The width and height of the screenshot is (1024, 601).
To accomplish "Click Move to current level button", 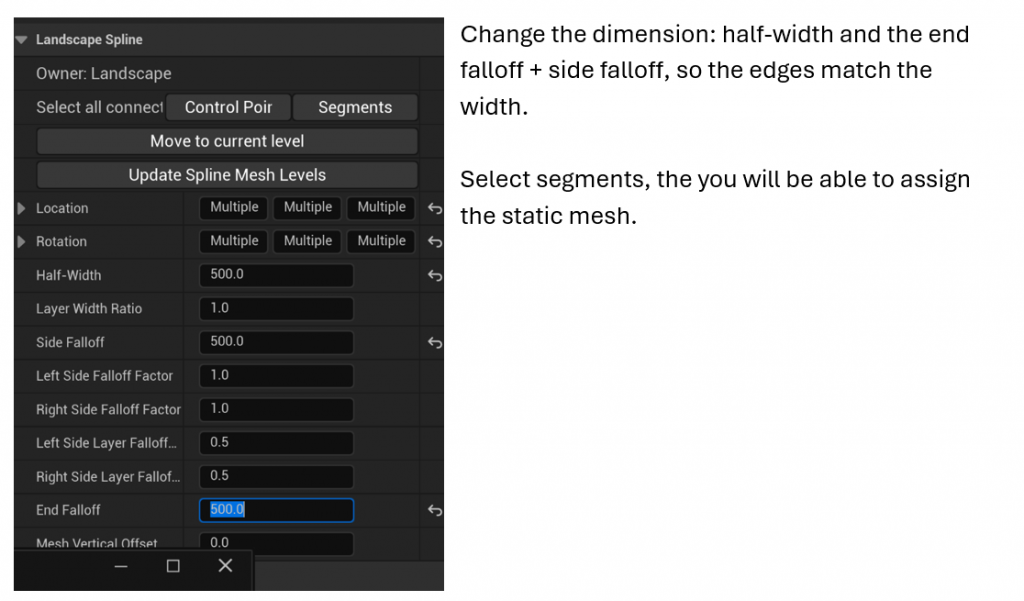I will (227, 141).
